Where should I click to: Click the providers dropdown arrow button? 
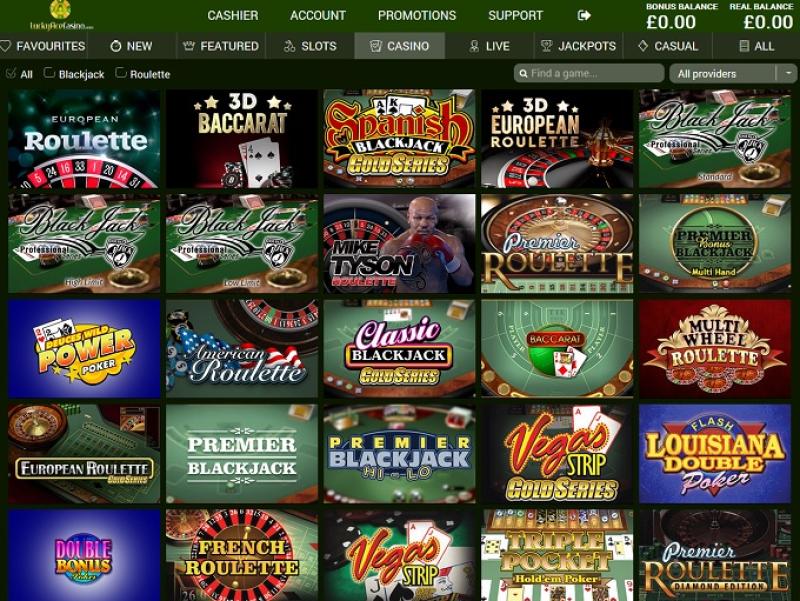[788, 73]
